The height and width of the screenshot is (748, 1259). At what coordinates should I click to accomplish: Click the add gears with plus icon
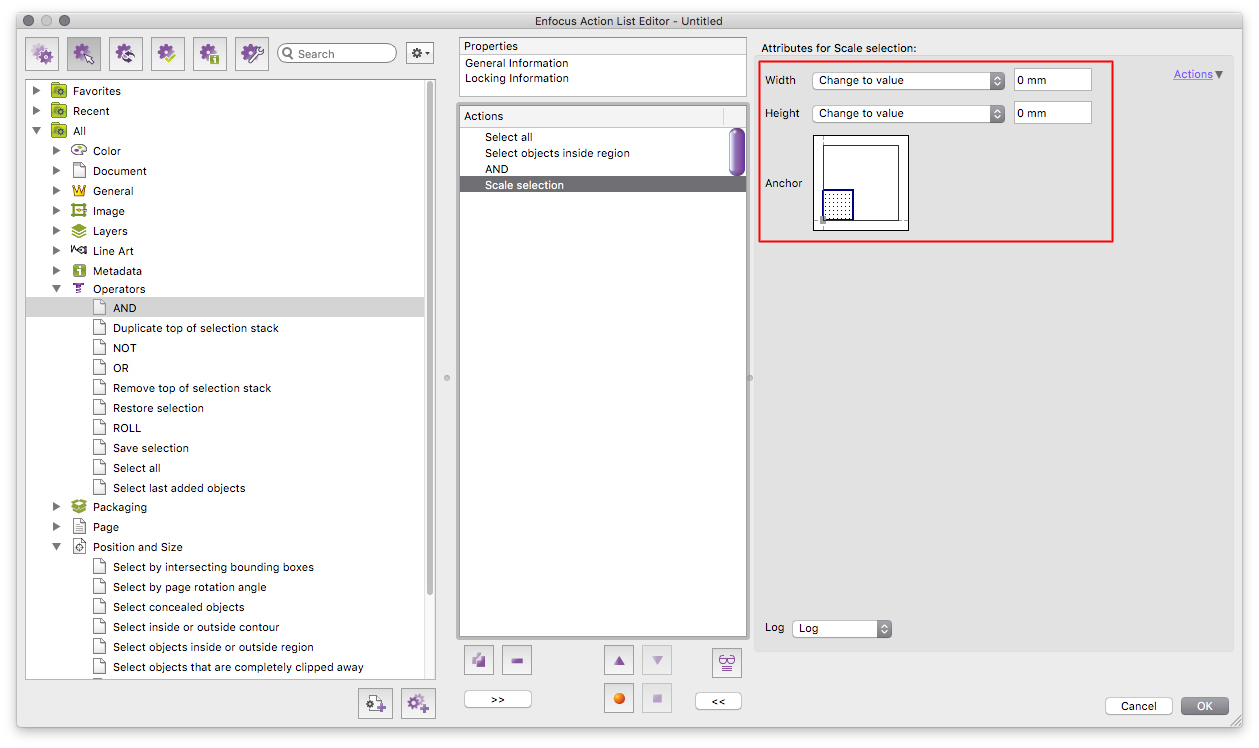[418, 704]
